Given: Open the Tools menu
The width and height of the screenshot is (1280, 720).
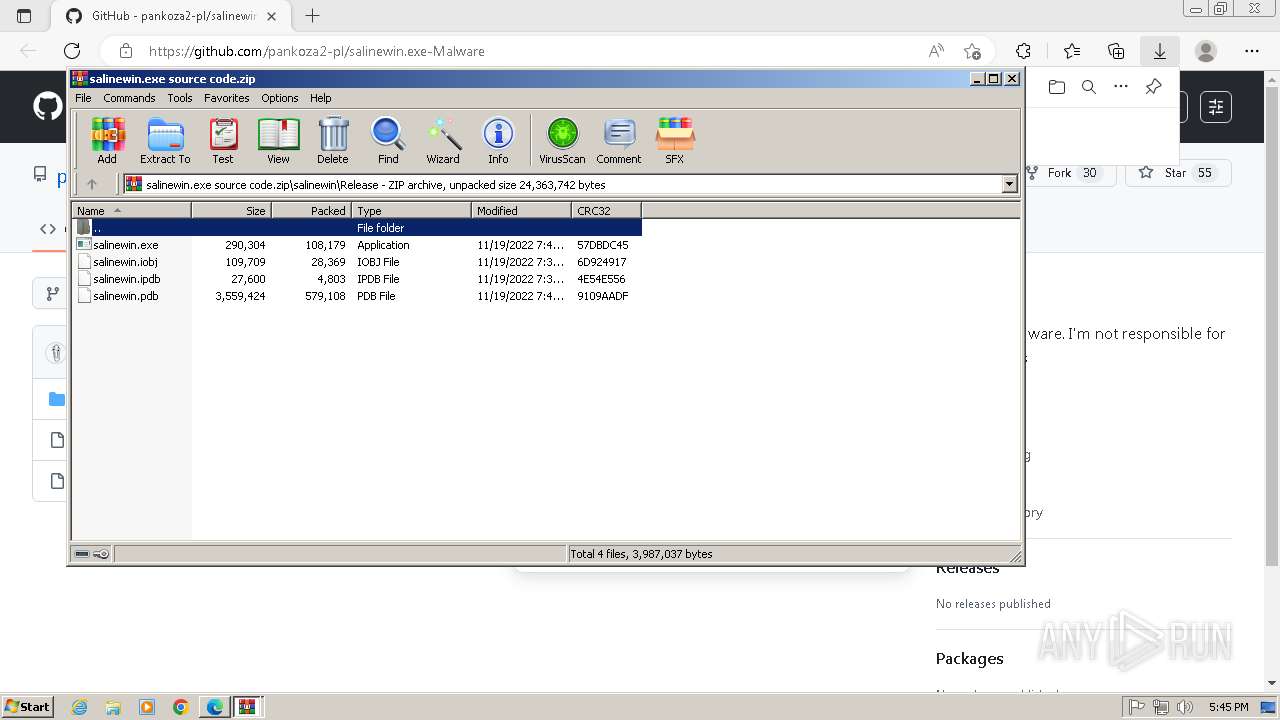Looking at the screenshot, I should (x=180, y=98).
